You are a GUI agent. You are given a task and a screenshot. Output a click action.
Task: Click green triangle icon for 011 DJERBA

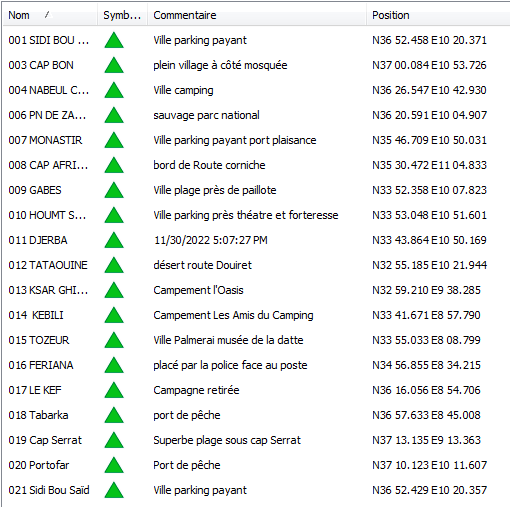(114, 240)
